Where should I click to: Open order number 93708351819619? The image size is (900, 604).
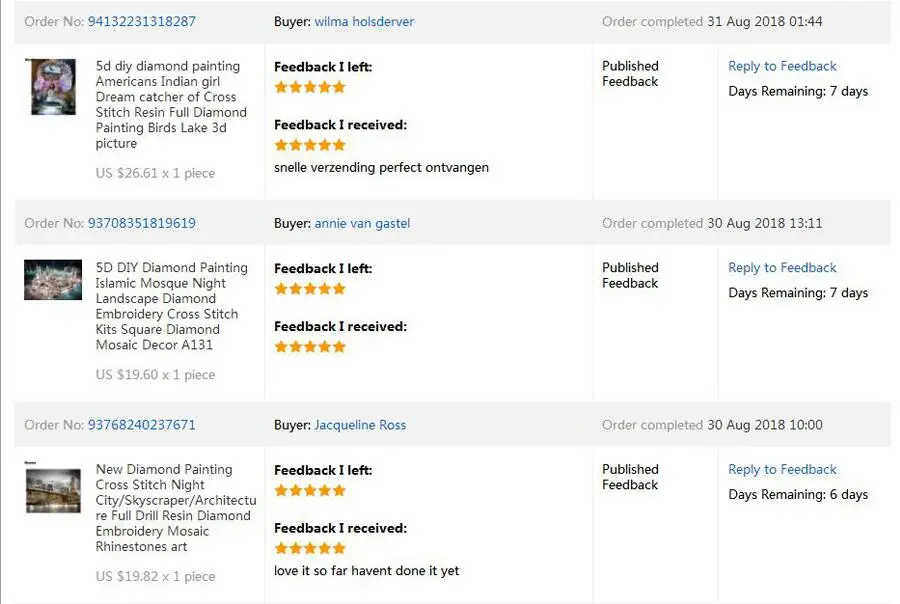(x=141, y=223)
